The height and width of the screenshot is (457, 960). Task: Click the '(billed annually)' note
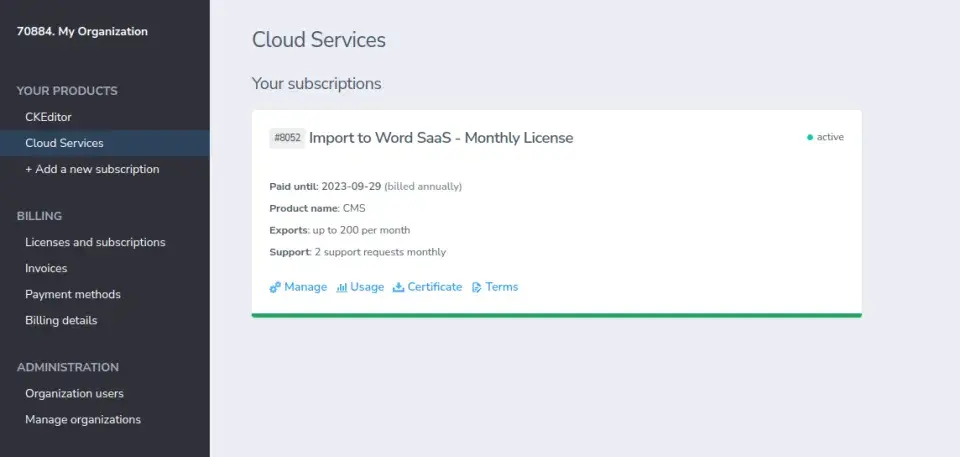coord(423,186)
